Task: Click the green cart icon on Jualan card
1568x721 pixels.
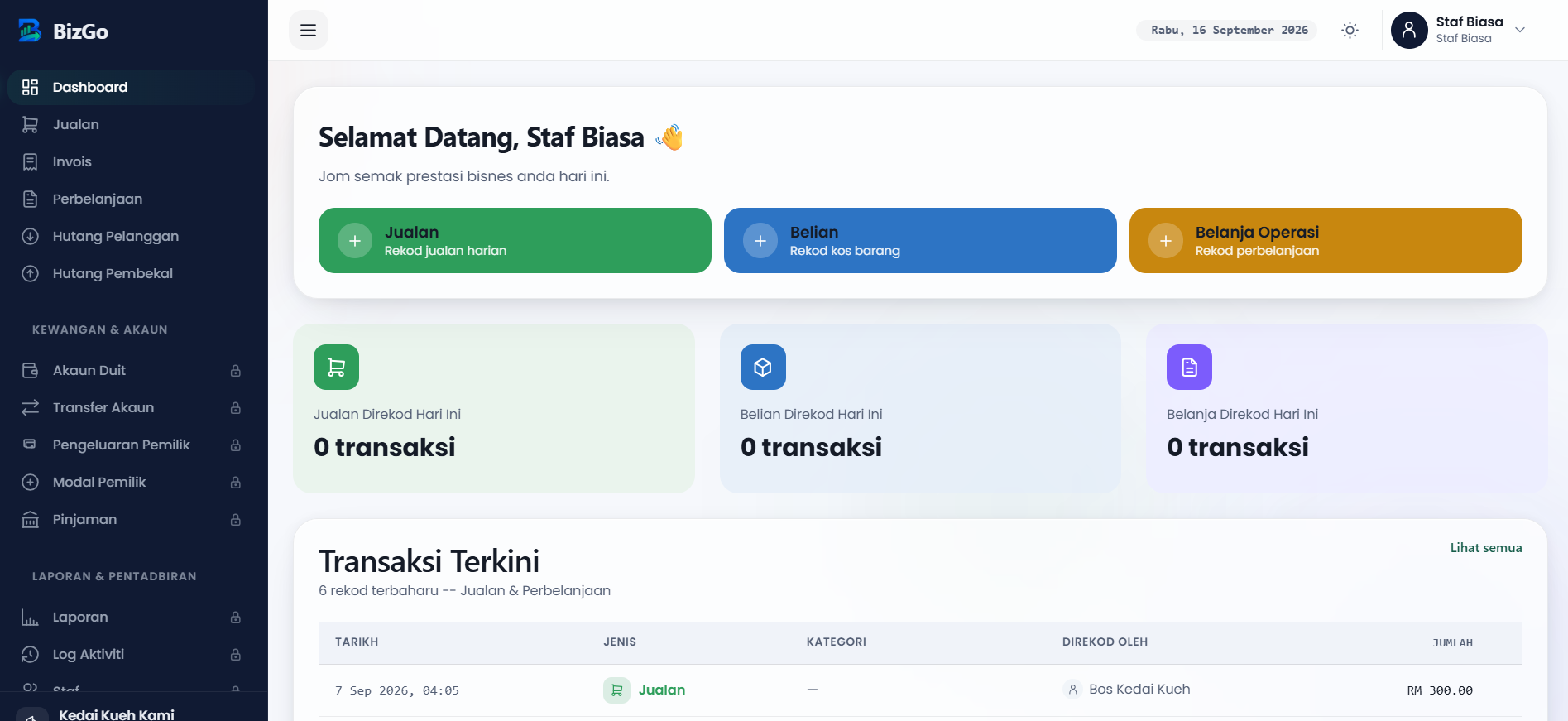Action: [x=337, y=367]
